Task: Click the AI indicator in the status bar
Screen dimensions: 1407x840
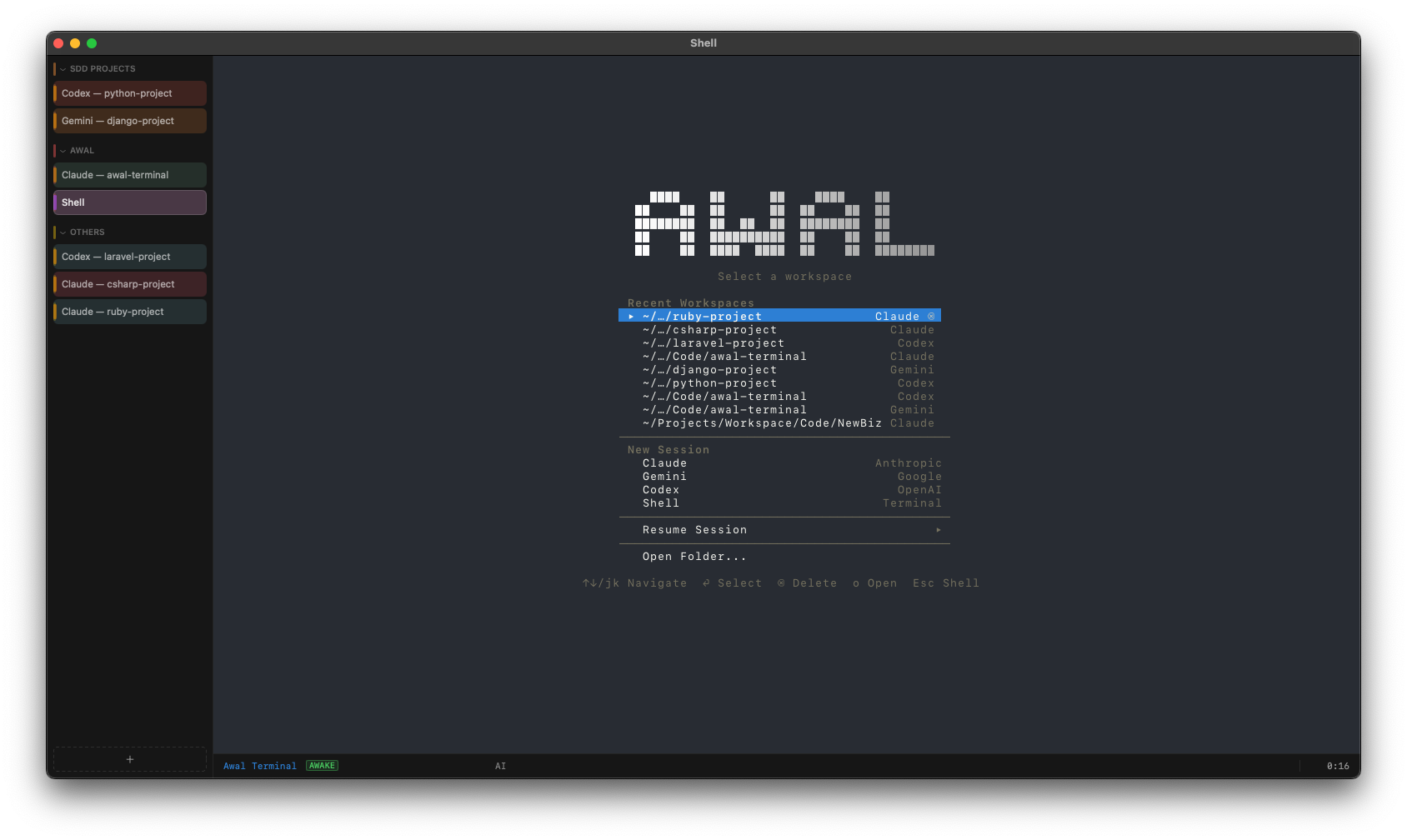Action: point(499,765)
